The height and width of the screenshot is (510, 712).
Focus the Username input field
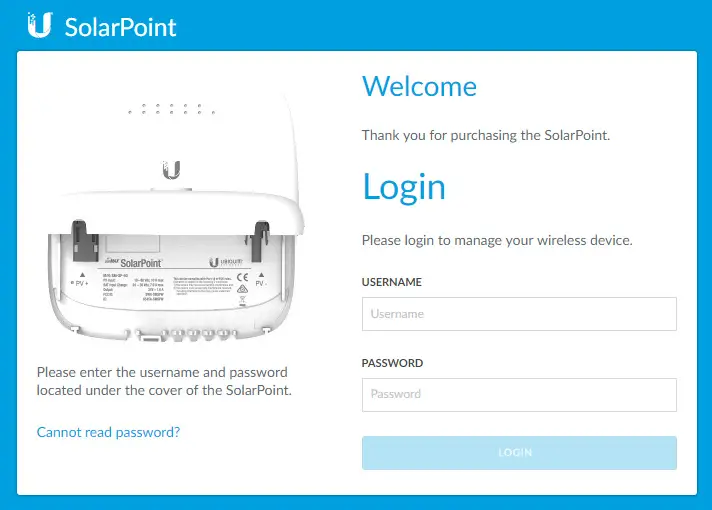[519, 314]
